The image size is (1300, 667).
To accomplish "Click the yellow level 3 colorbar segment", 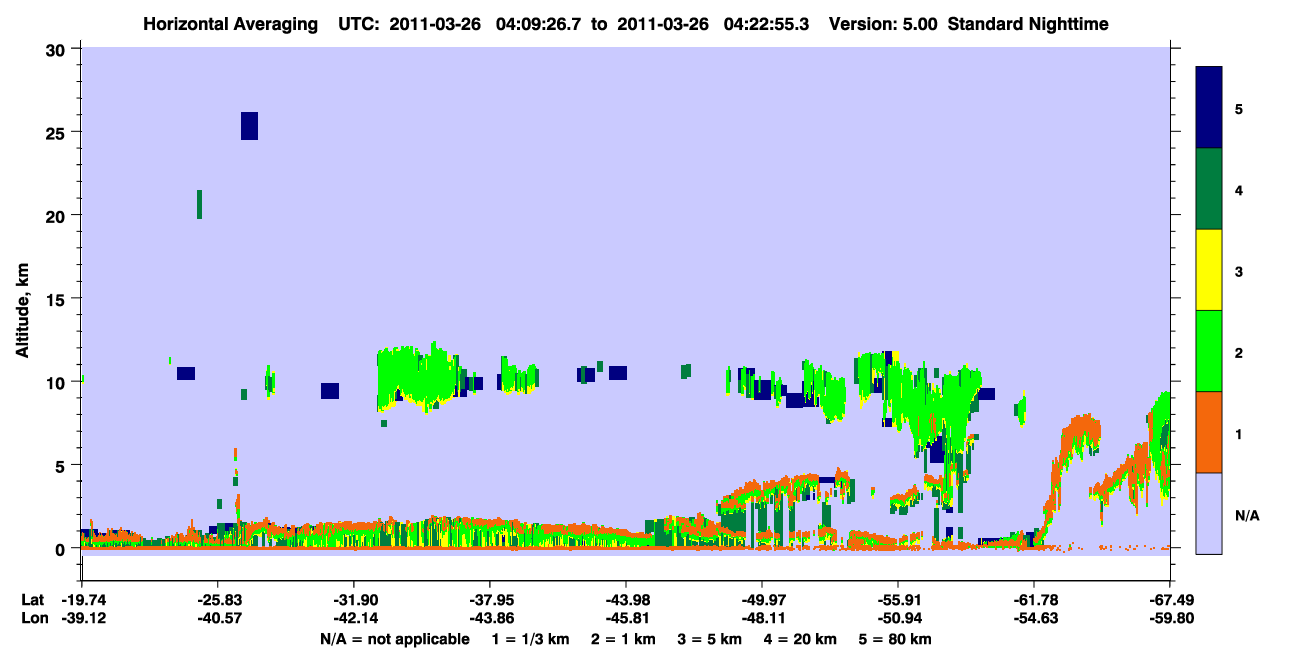I will tap(1209, 270).
